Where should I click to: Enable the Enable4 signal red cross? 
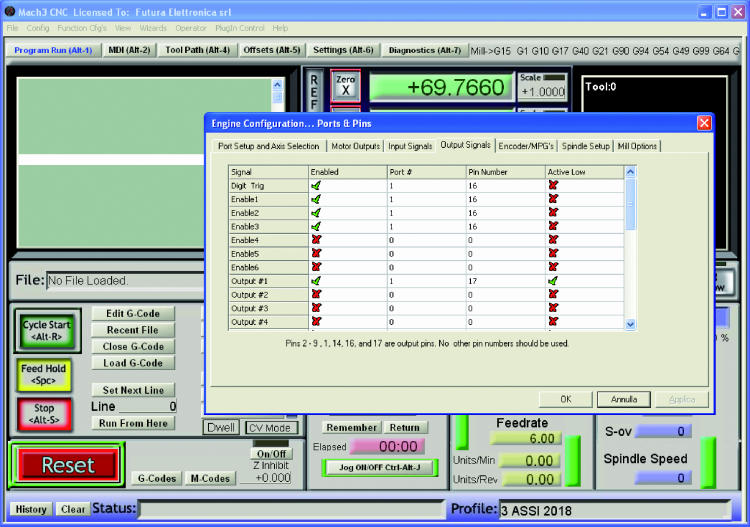point(316,240)
